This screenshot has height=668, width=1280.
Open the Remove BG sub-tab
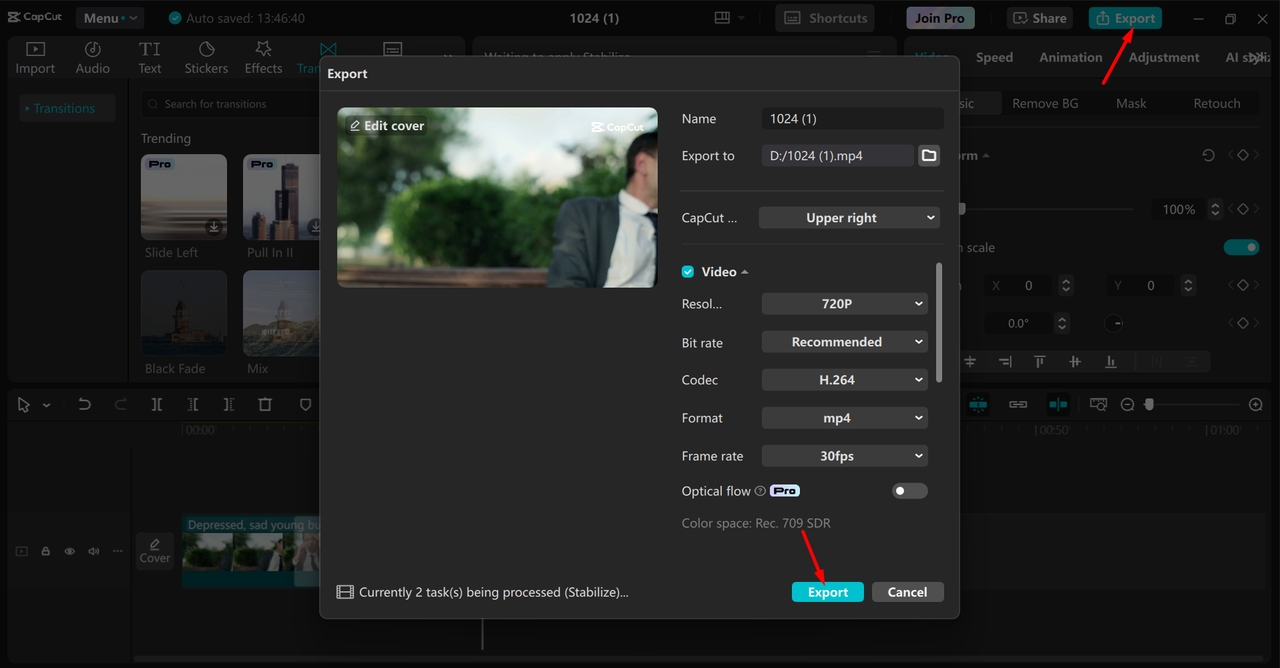1045,103
